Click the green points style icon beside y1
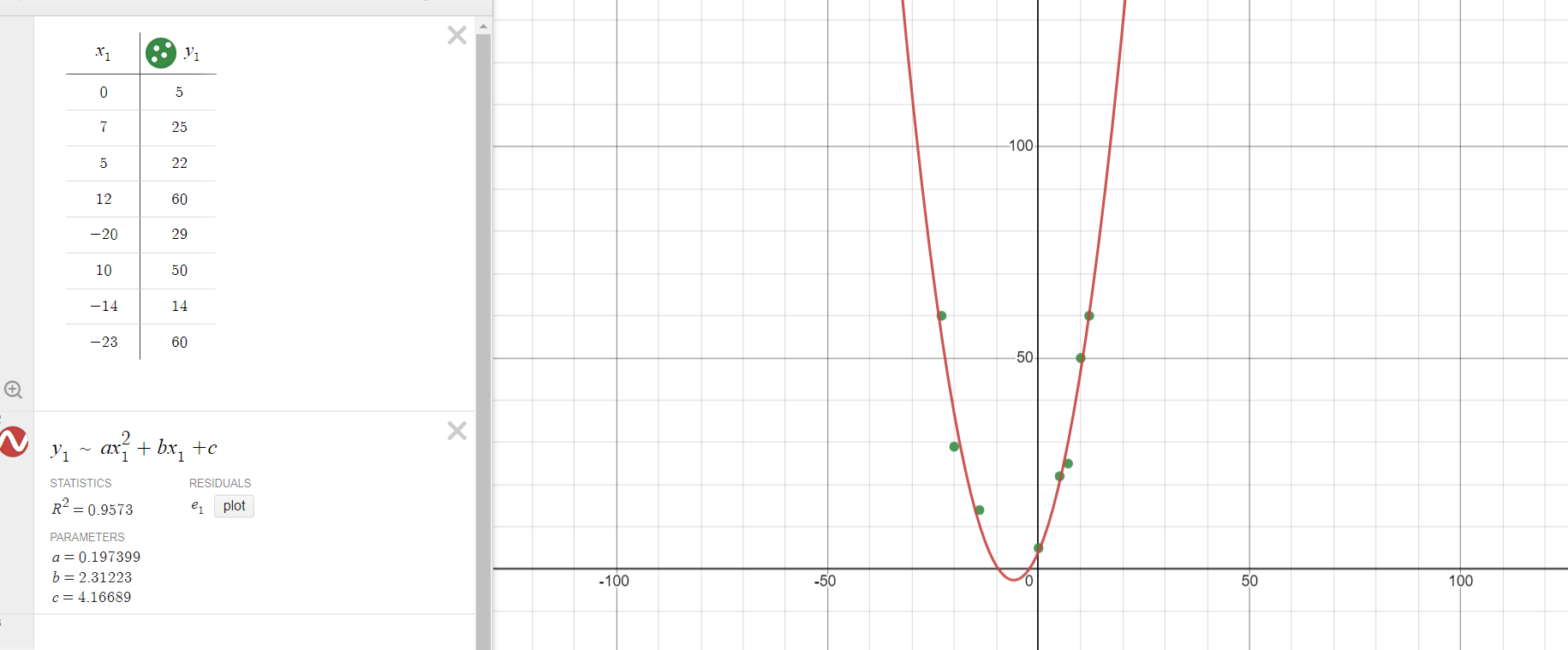The image size is (1568, 650). [x=161, y=53]
